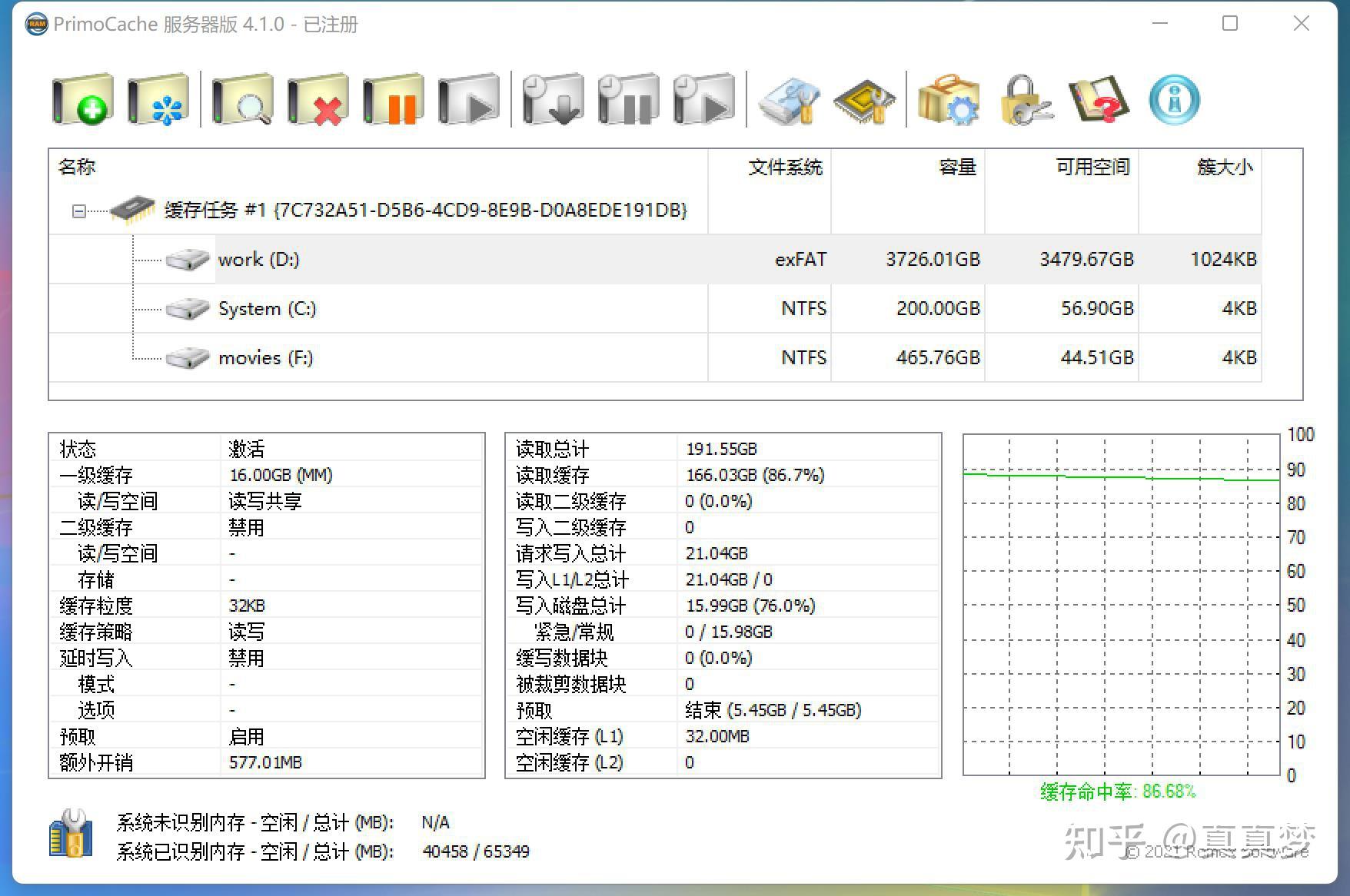This screenshot has width=1350, height=896.
Task: Open the configure cache task snowflake icon
Action: click(158, 100)
